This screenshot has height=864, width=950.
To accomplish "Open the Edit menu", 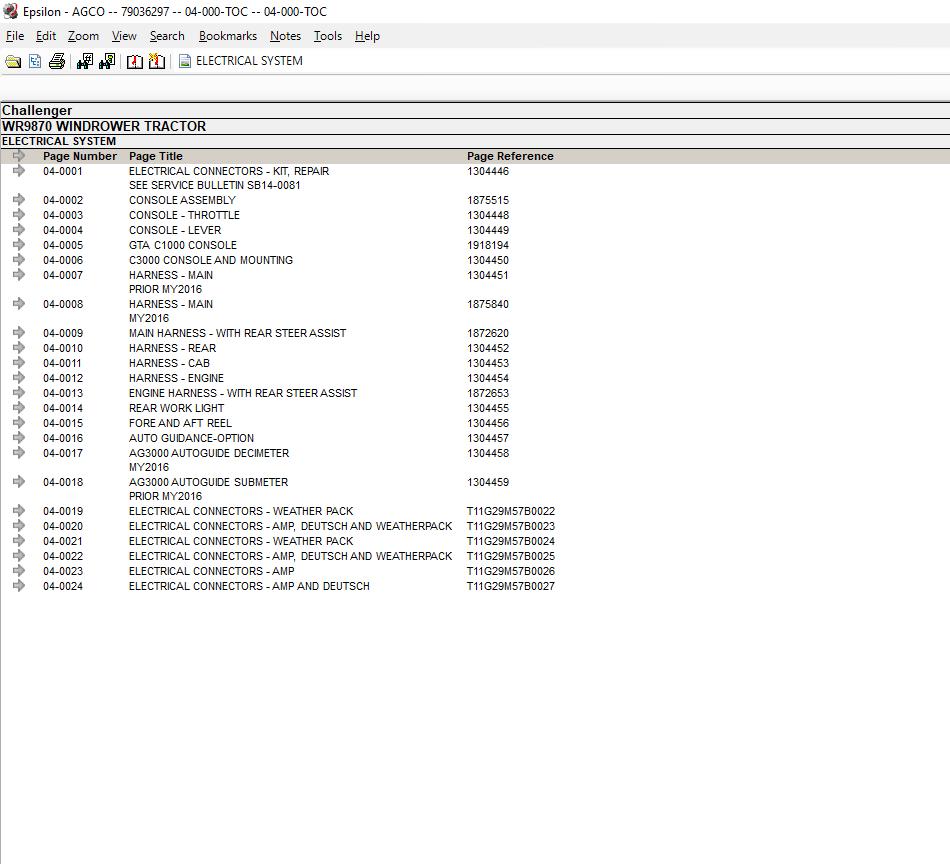I will coord(46,36).
